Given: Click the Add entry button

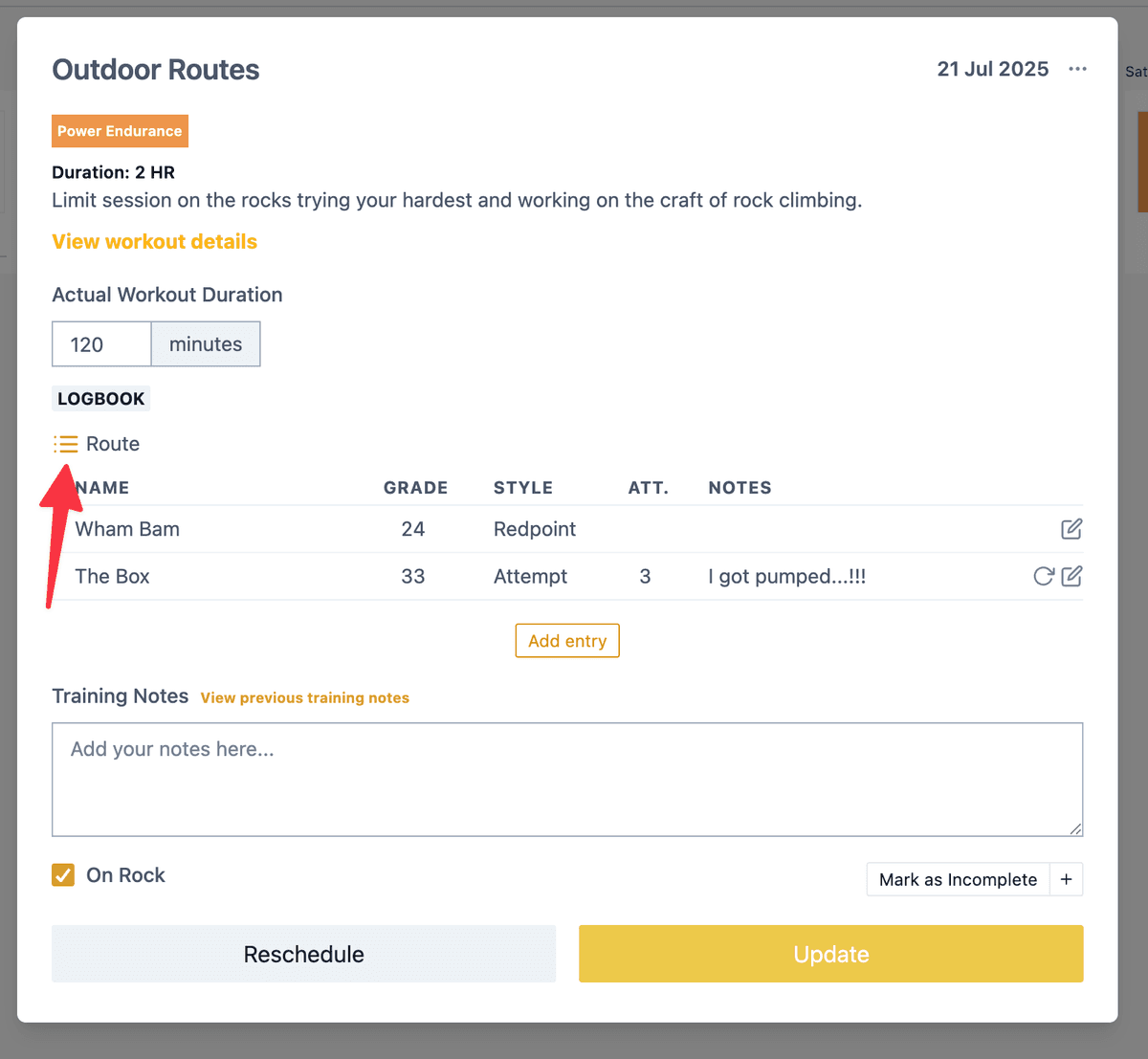Looking at the screenshot, I should click(567, 641).
